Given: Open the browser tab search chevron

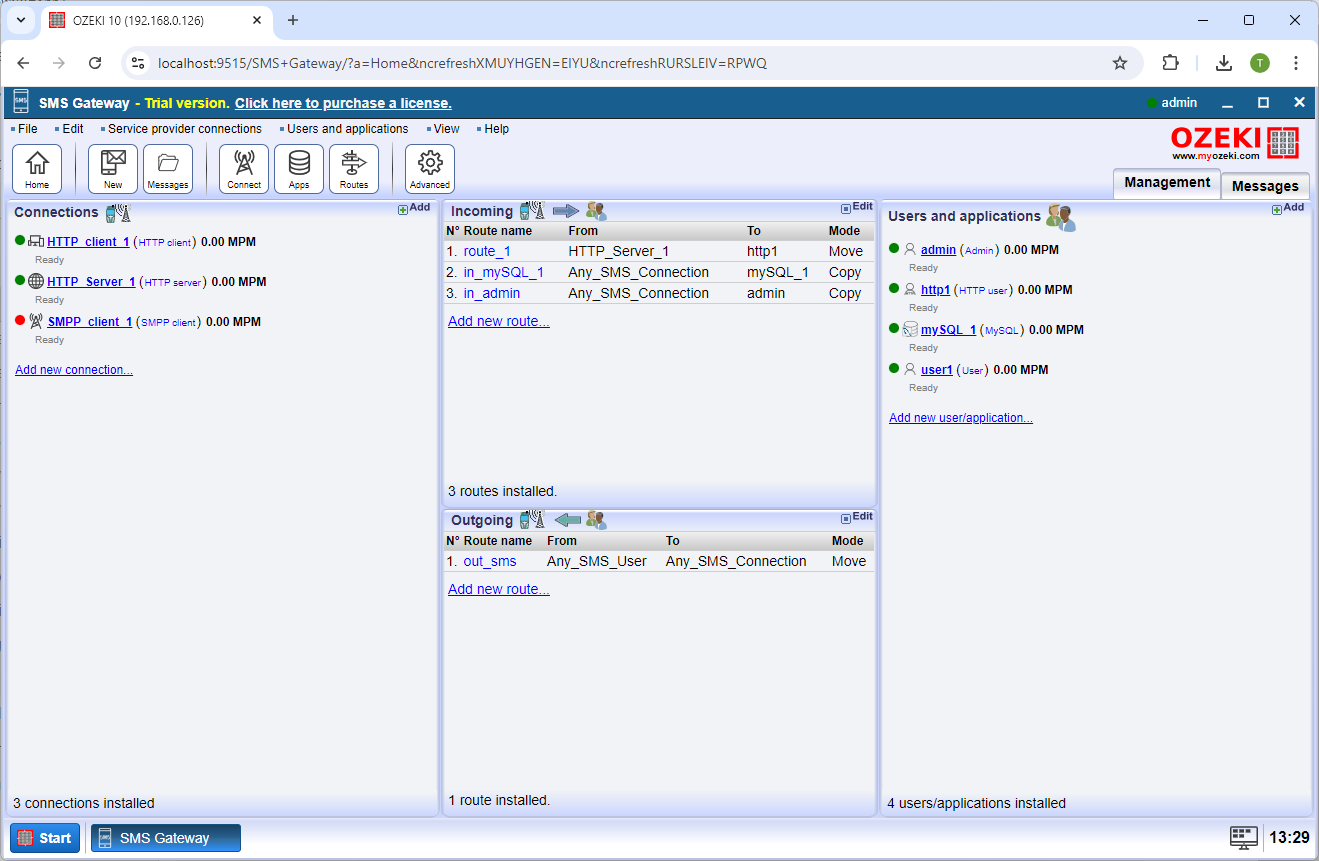Looking at the screenshot, I should click(20, 21).
